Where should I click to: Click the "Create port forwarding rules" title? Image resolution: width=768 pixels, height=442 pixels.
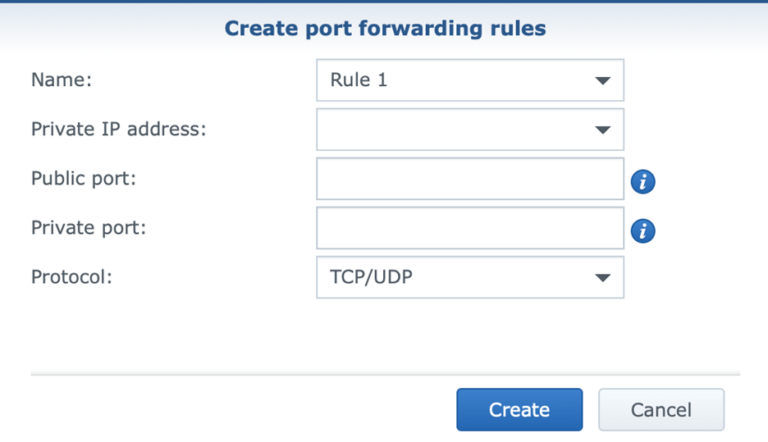pyautogui.click(x=385, y=28)
